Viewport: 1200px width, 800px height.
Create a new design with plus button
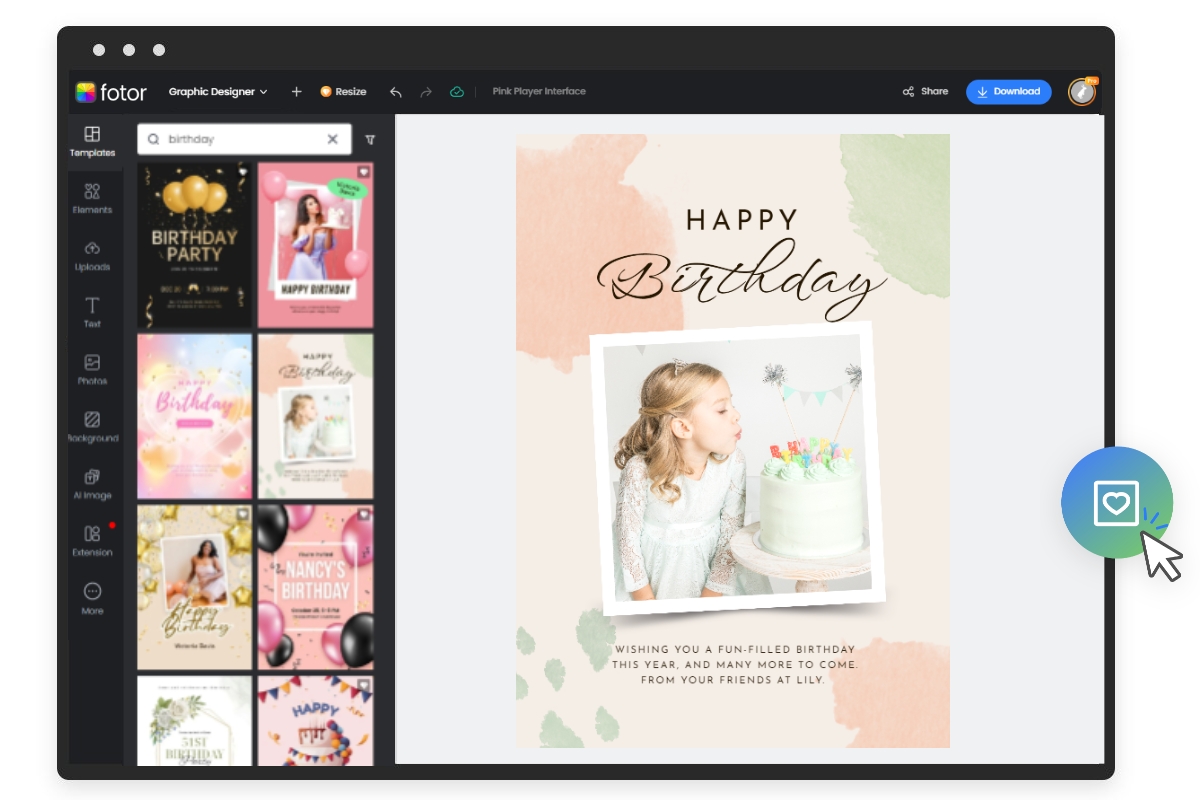pyautogui.click(x=296, y=91)
